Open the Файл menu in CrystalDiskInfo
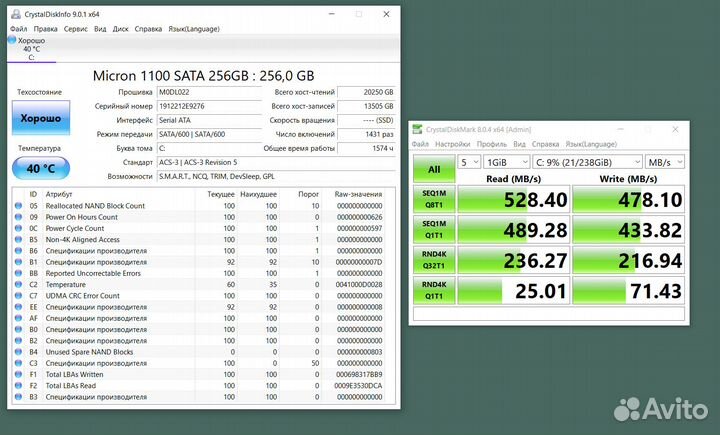The height and width of the screenshot is (435, 720). (19, 29)
